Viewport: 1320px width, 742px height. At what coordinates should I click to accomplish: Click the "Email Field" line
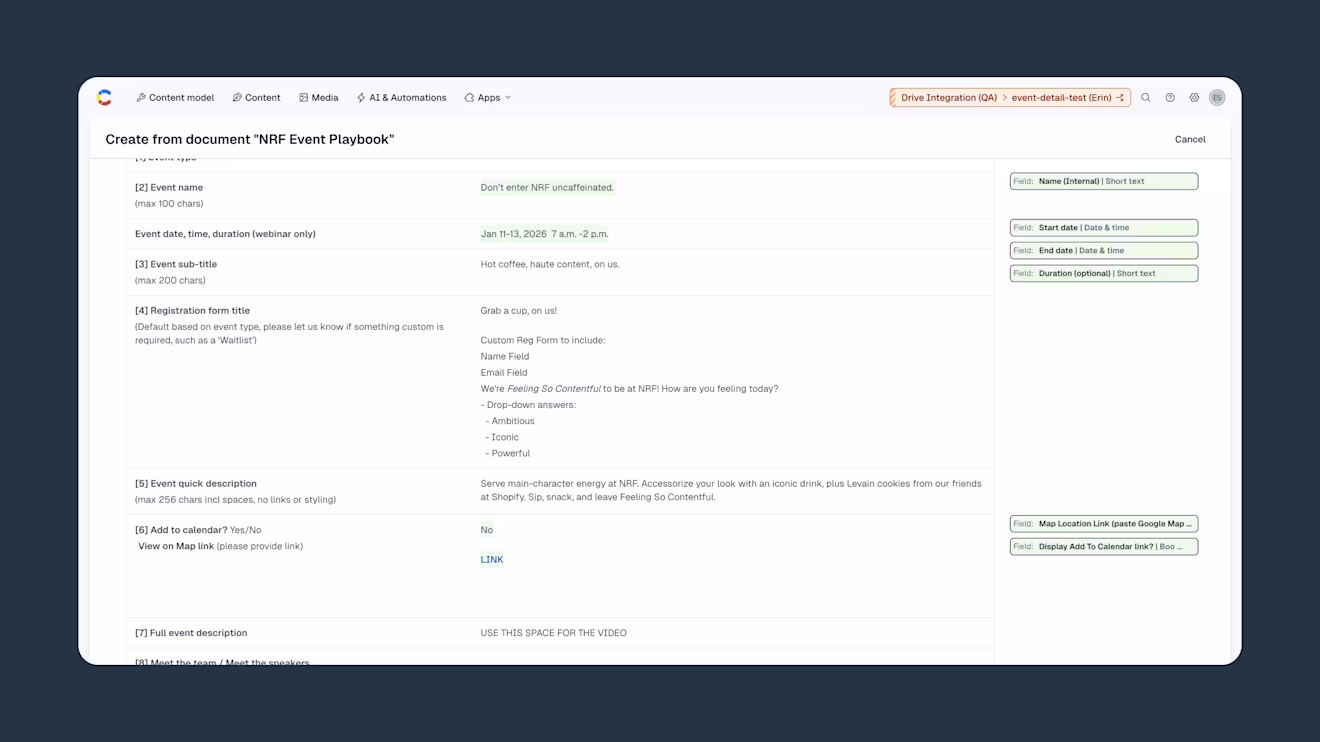pyautogui.click(x=504, y=372)
